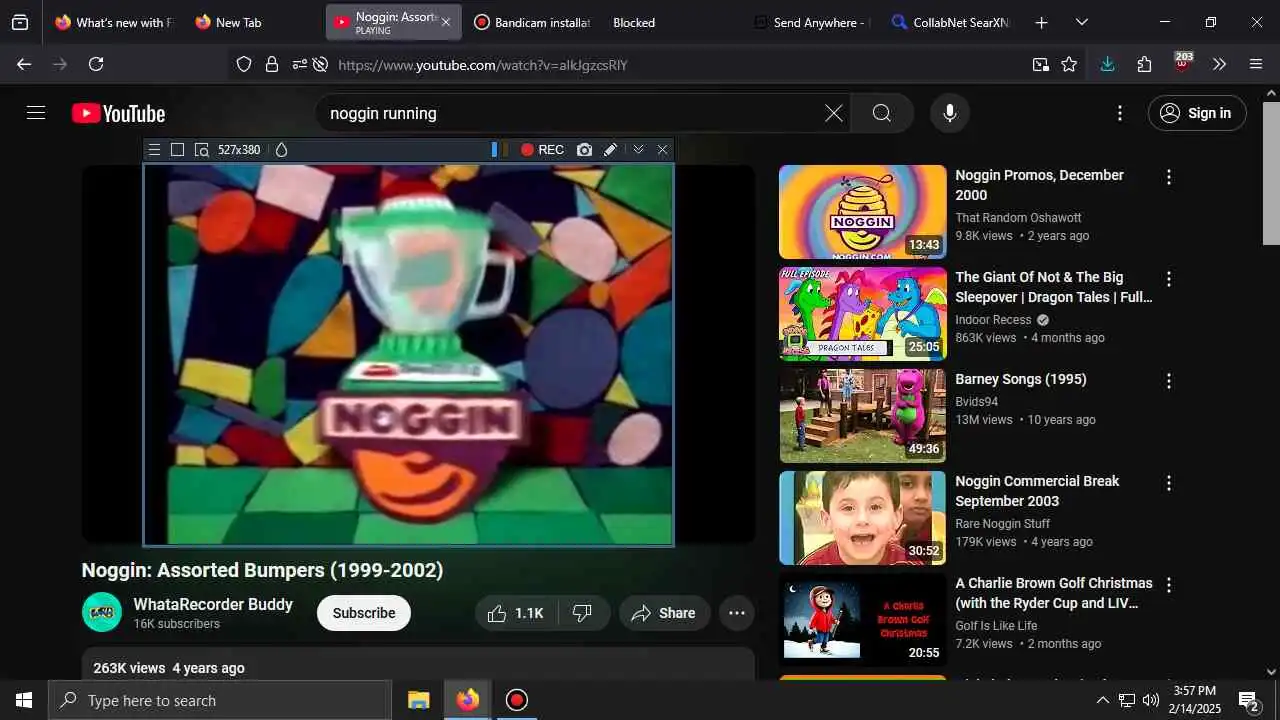The width and height of the screenshot is (1280, 720).
Task: Bookmark this page with the star
Action: point(1069,64)
